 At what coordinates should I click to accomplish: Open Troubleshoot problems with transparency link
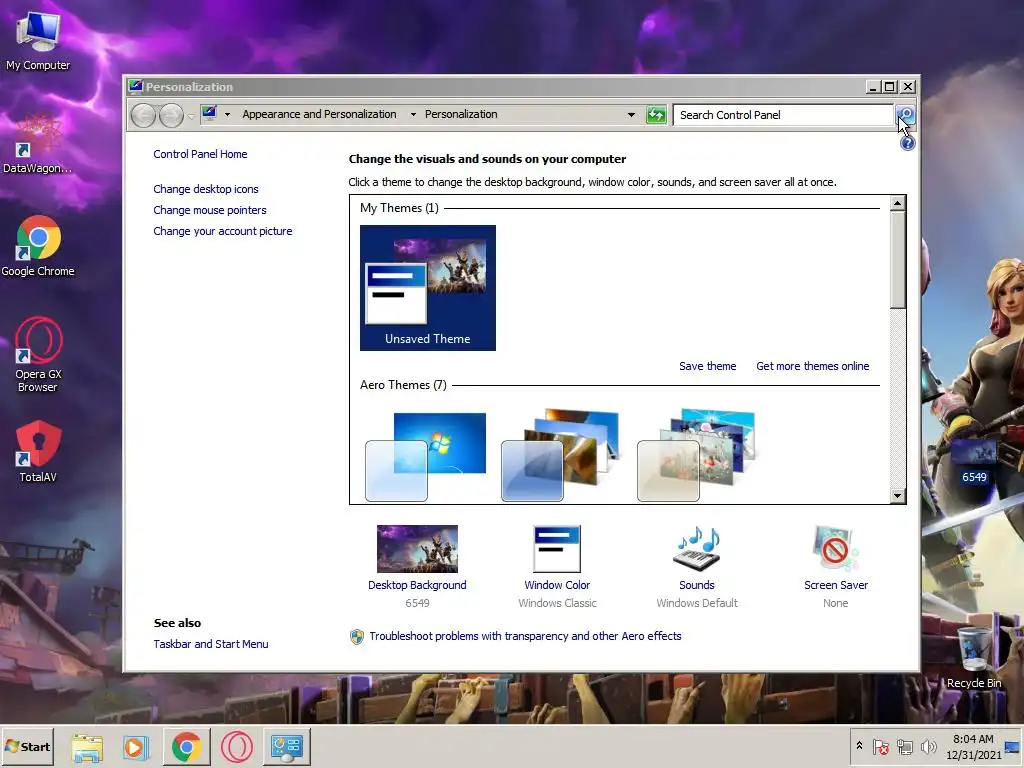click(x=525, y=636)
